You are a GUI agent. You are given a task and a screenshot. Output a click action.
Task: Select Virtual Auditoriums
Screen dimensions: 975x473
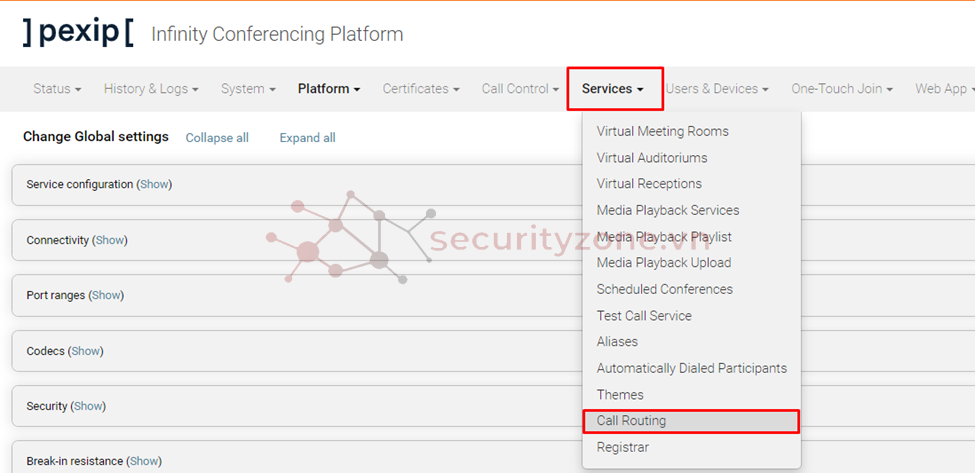click(x=652, y=158)
